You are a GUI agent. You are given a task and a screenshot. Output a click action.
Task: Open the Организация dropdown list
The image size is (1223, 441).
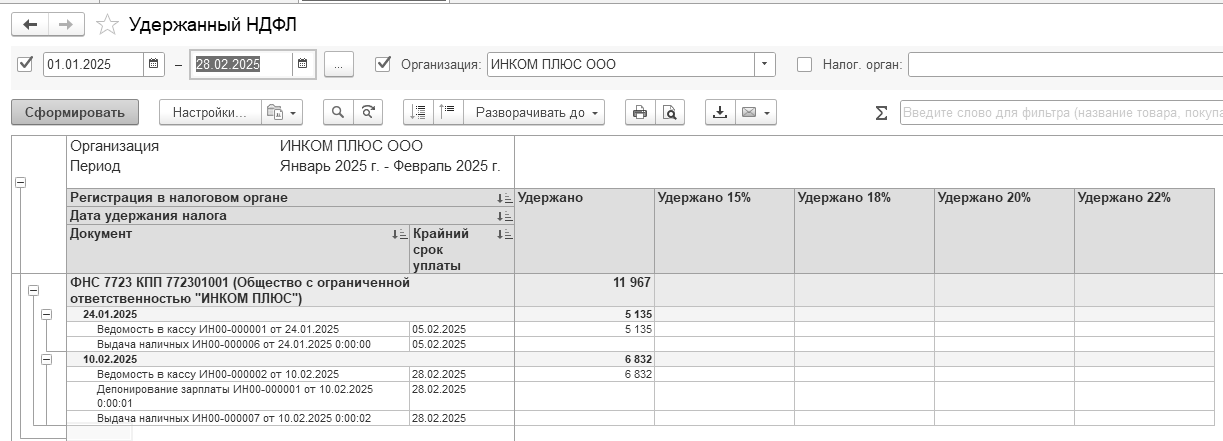(765, 64)
